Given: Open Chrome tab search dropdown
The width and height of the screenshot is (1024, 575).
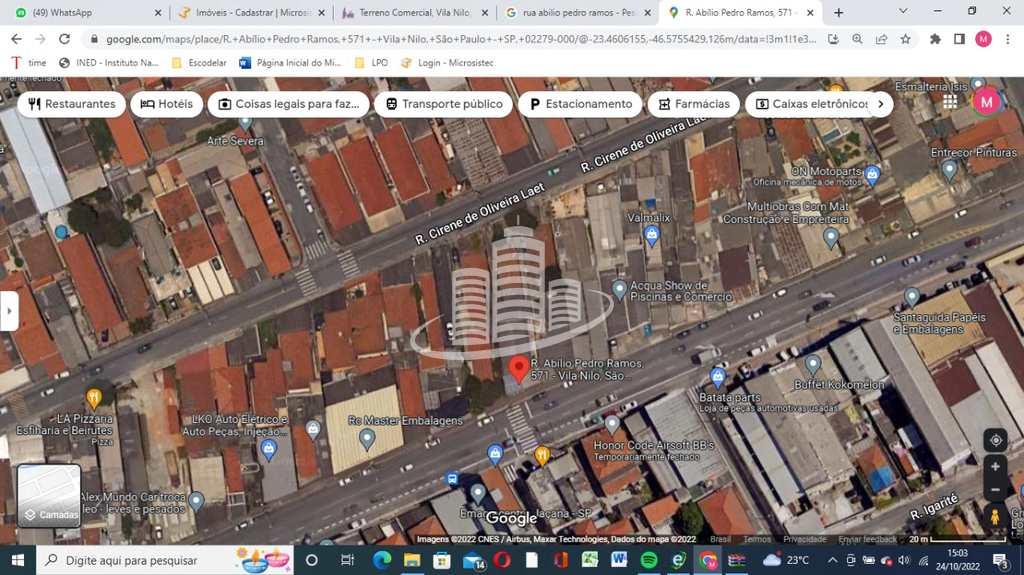Looking at the screenshot, I should (903, 12).
